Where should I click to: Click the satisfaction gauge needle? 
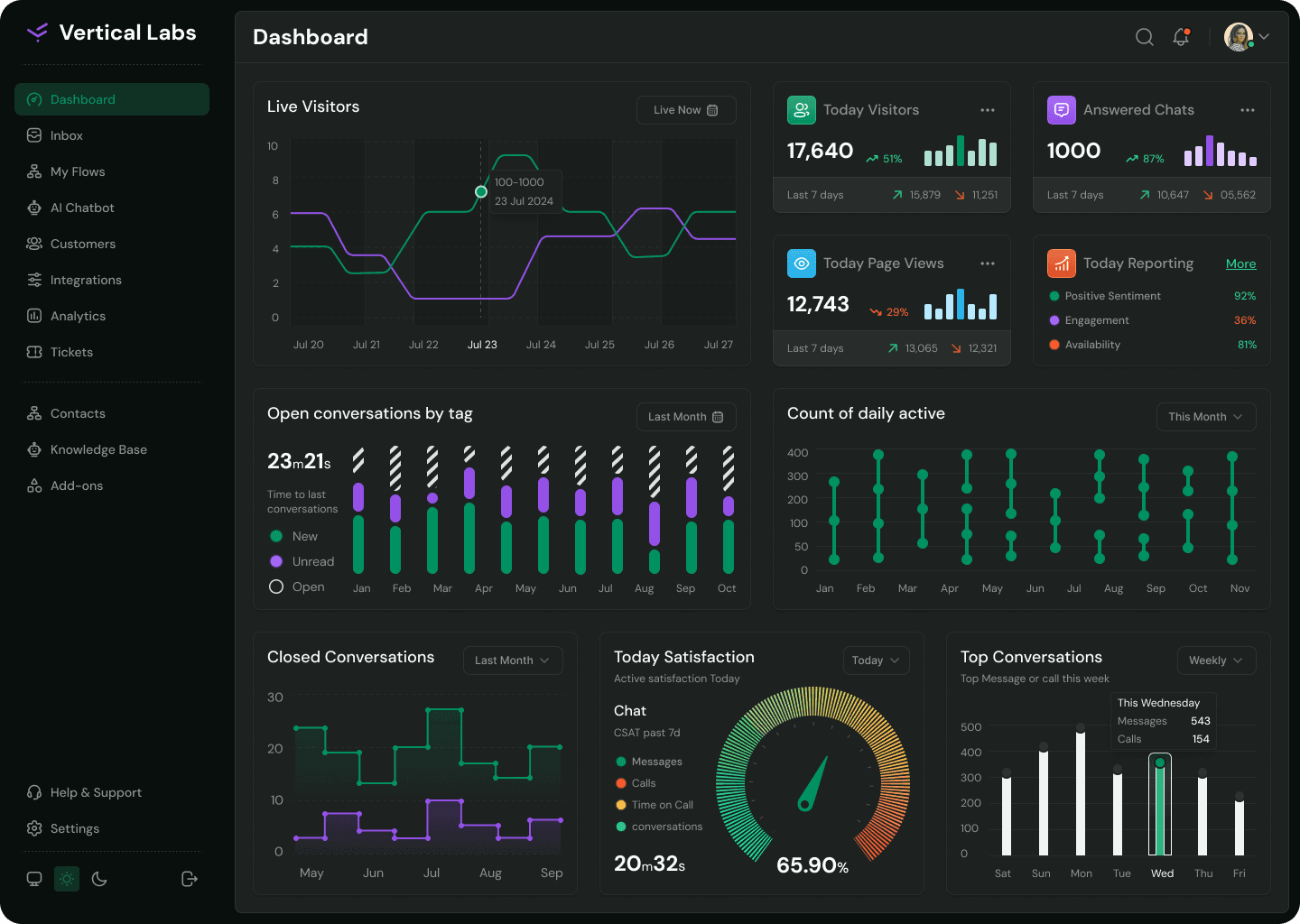(x=813, y=784)
